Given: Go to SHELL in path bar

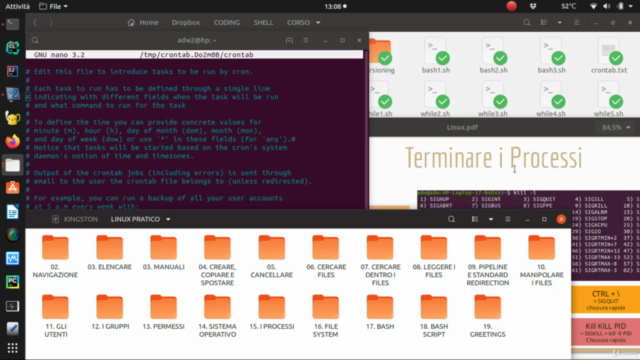Looking at the screenshot, I should [263, 22].
